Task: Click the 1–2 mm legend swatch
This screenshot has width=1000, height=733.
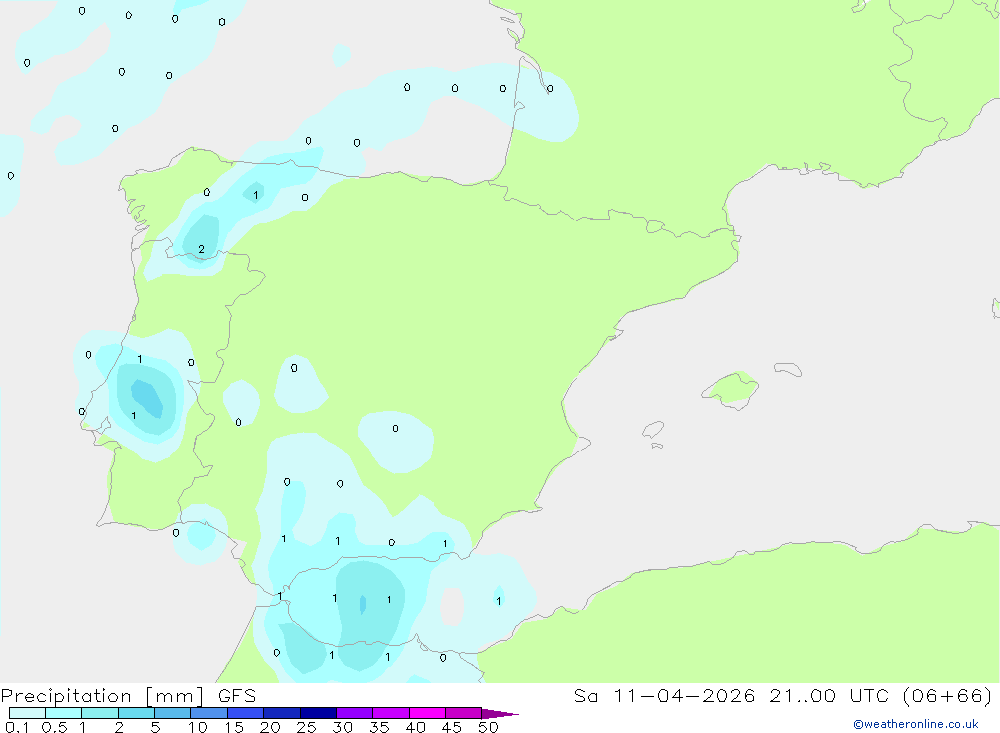Action: 100,713
